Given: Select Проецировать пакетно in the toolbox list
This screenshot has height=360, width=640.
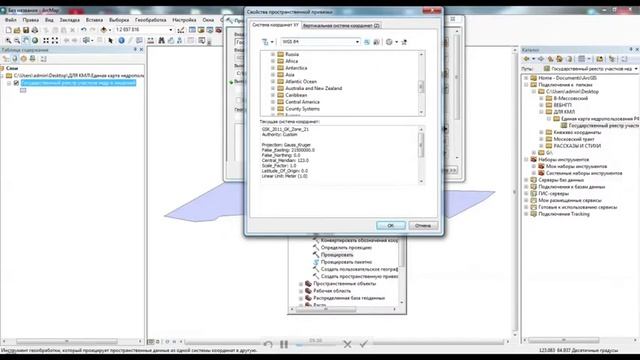Looking at the screenshot, I should (346, 262).
